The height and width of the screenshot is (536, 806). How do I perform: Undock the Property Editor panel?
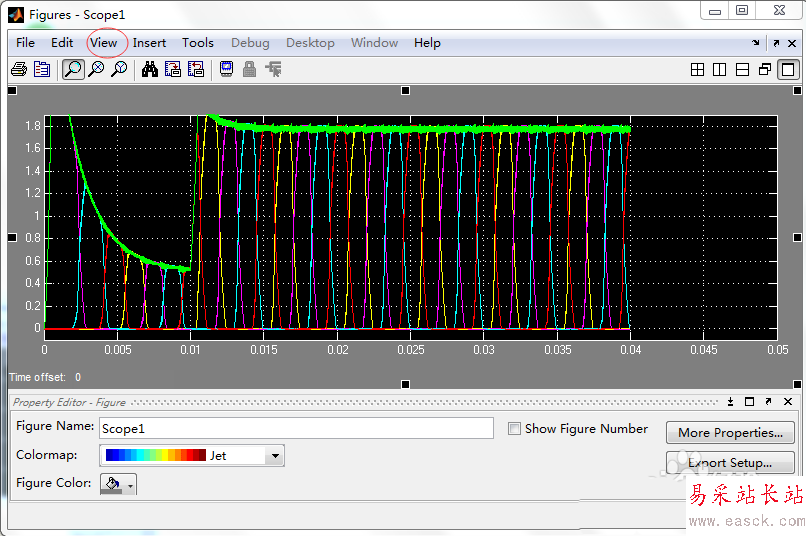[768, 402]
